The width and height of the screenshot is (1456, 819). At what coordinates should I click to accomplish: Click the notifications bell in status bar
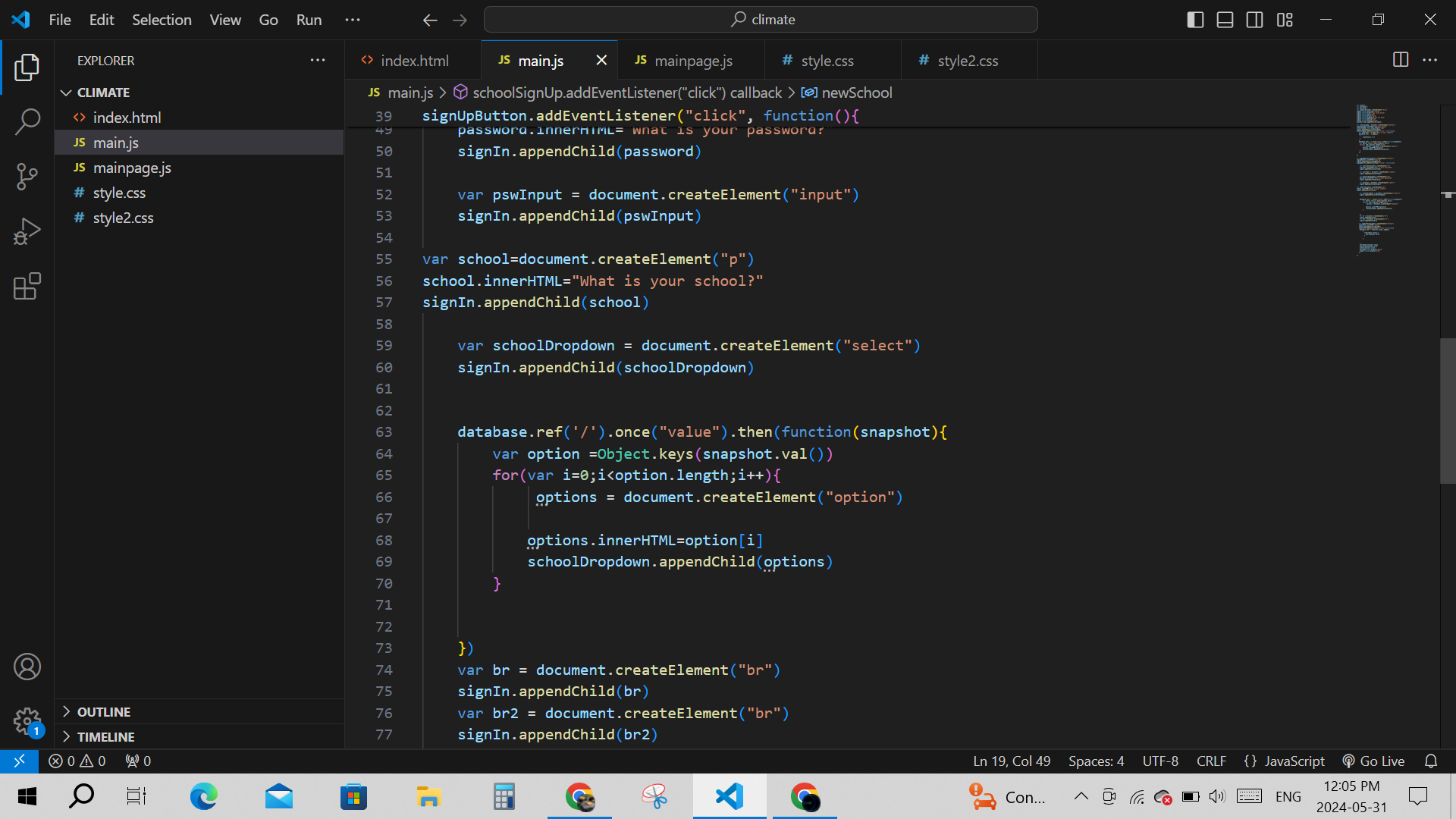(1430, 761)
